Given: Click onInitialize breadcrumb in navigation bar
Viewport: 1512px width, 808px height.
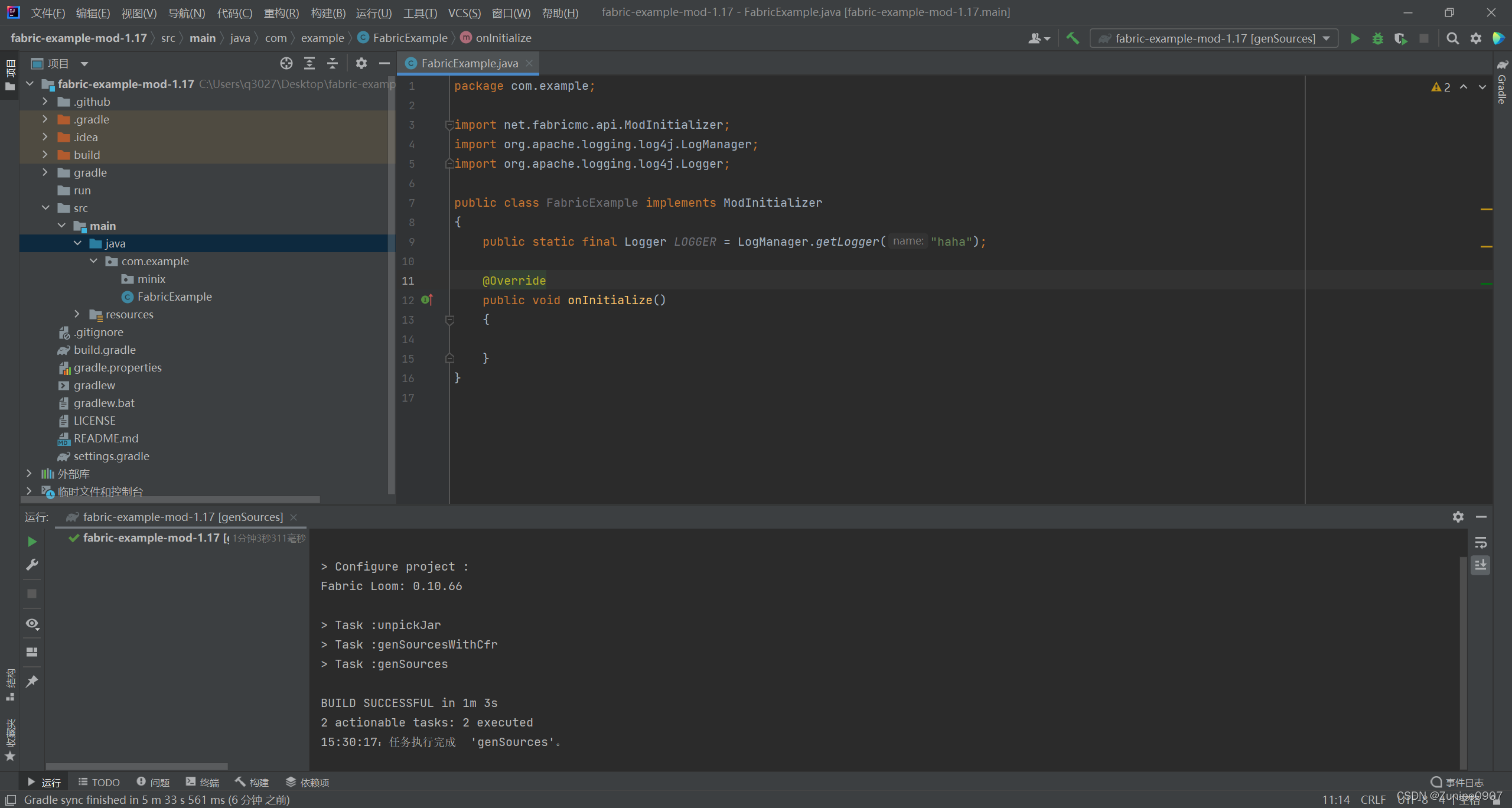Looking at the screenshot, I should pyautogui.click(x=496, y=38).
